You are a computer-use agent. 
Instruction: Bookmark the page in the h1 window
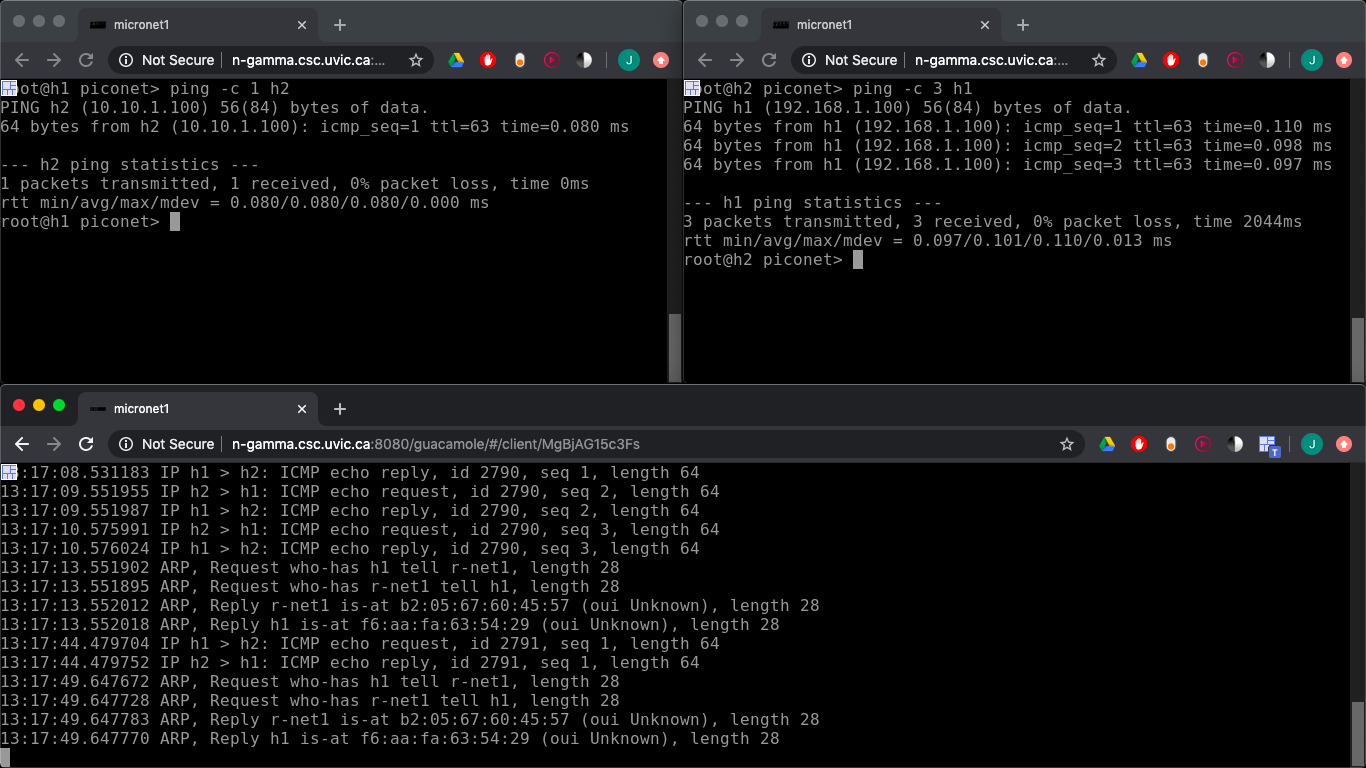point(416,60)
